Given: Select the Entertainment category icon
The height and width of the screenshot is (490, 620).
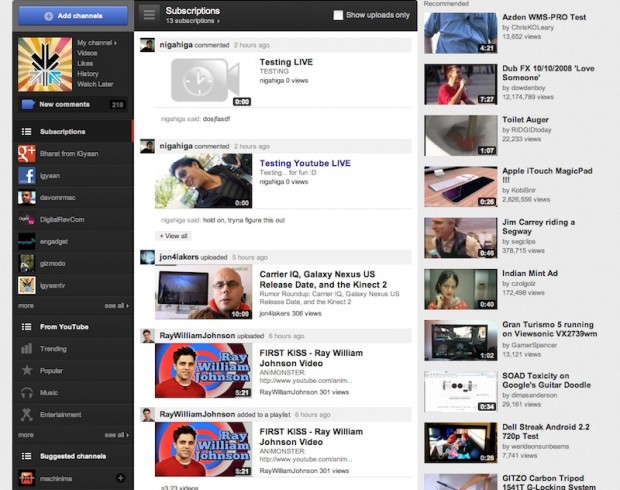Looking at the screenshot, I should click(27, 414).
